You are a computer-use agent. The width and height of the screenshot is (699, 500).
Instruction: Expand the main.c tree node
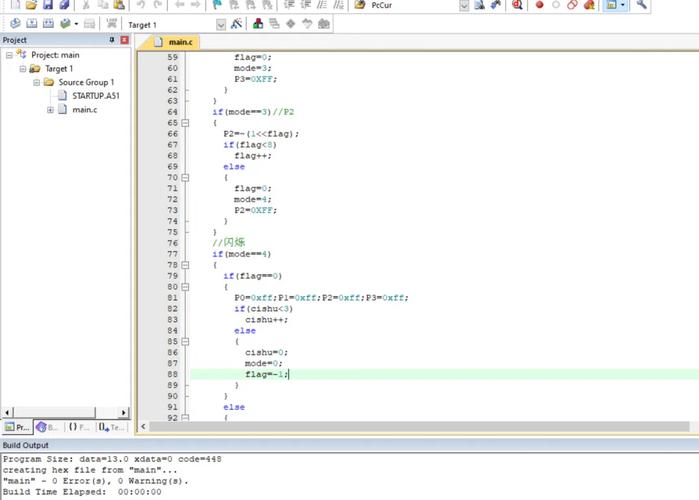point(50,109)
